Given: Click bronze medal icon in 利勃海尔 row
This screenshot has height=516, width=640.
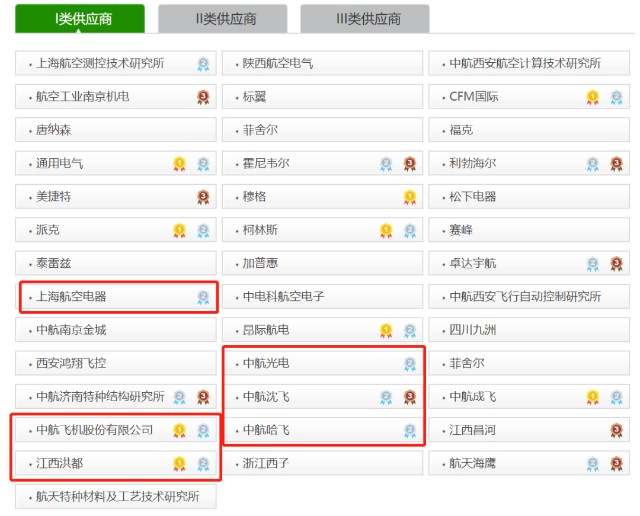Looking at the screenshot, I should 616,164.
